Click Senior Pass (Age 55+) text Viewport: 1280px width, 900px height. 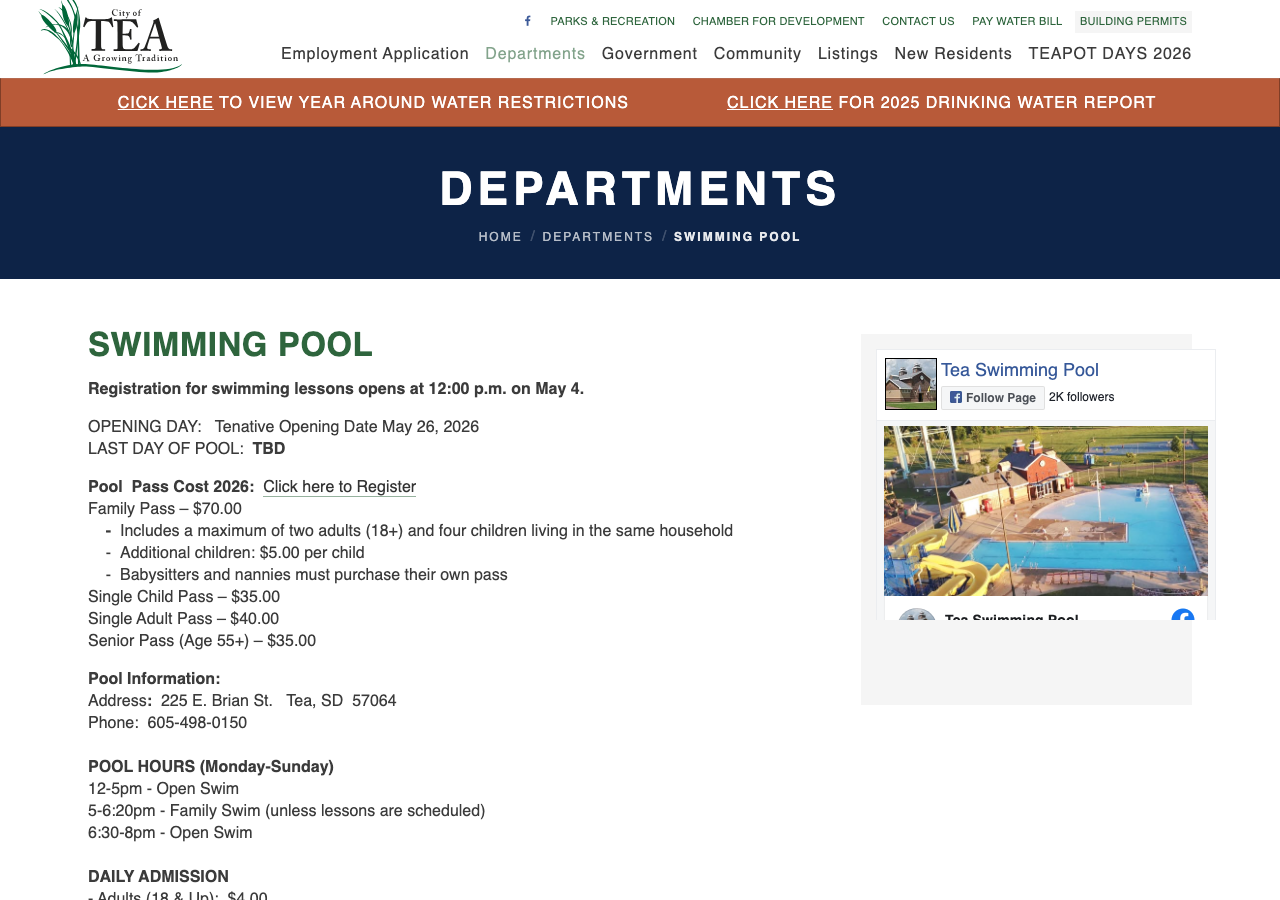pos(202,641)
